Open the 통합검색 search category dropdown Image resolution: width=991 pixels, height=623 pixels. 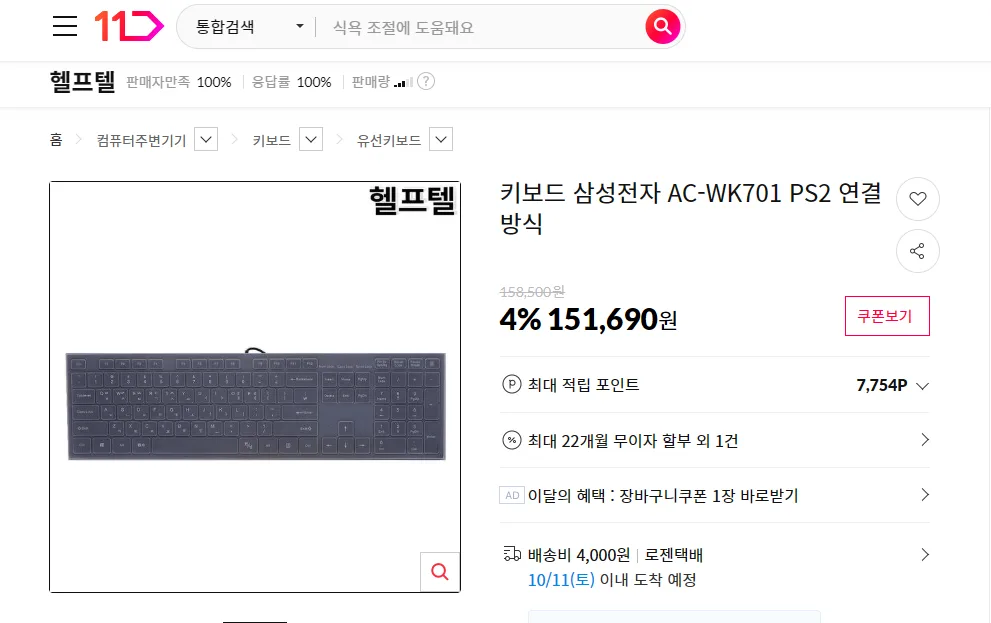250,27
